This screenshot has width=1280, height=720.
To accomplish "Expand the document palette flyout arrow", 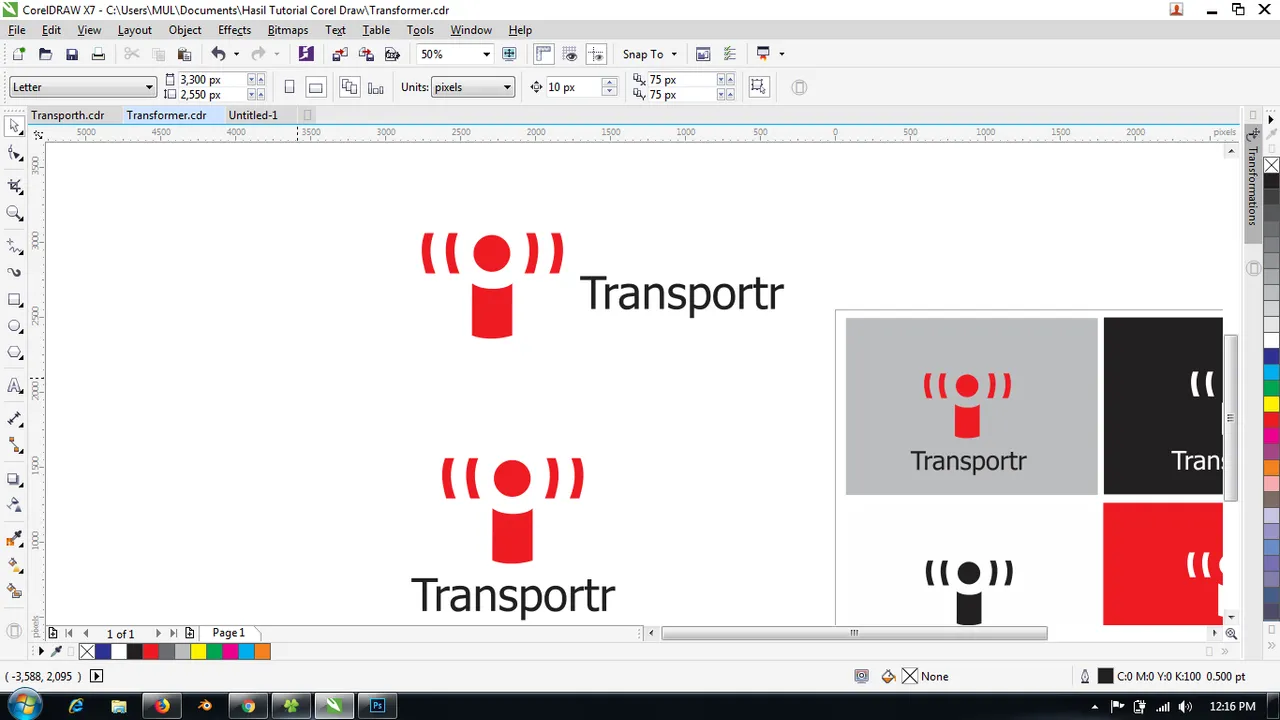I will 41,651.
